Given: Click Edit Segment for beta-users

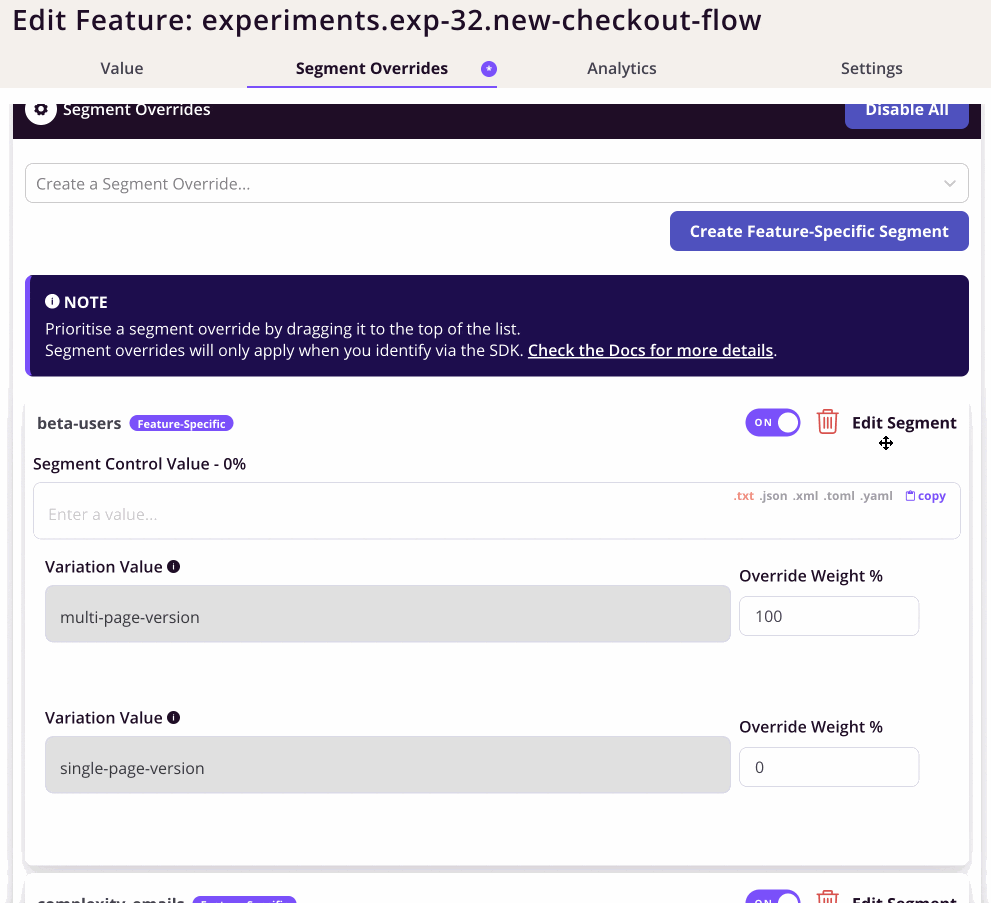Looking at the screenshot, I should [x=904, y=423].
